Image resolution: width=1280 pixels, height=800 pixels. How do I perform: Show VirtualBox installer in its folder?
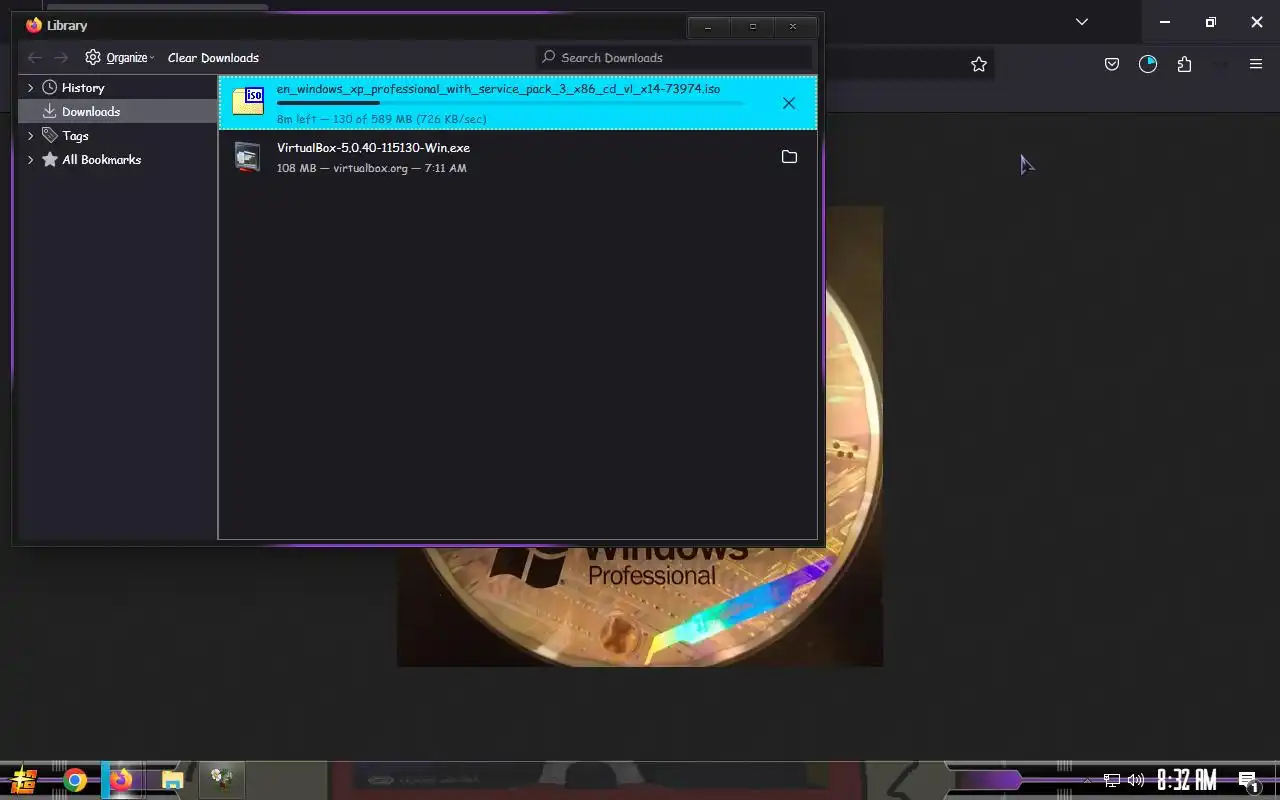[x=789, y=157]
